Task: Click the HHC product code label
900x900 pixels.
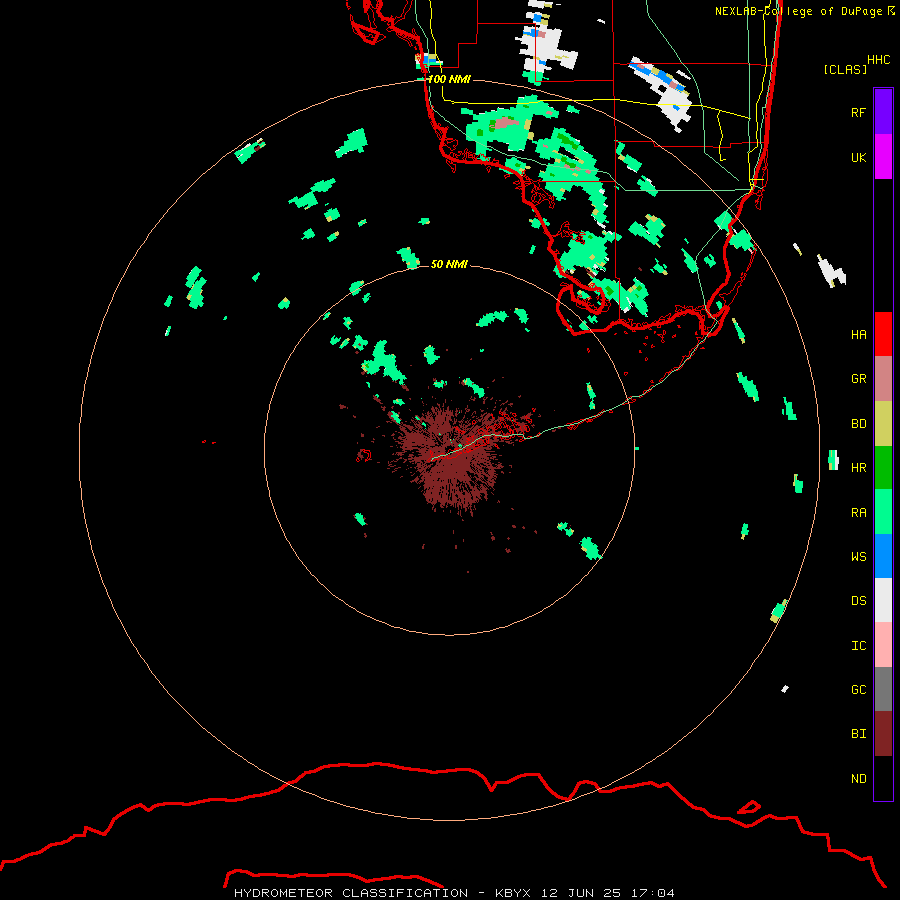Action: (x=878, y=60)
